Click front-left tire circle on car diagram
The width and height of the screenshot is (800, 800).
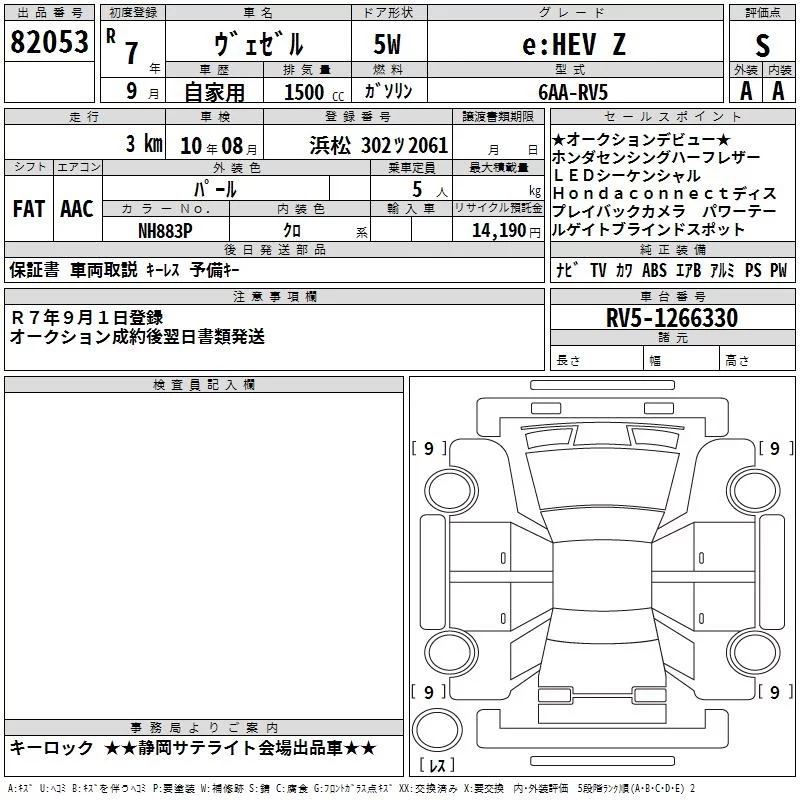coord(451,491)
